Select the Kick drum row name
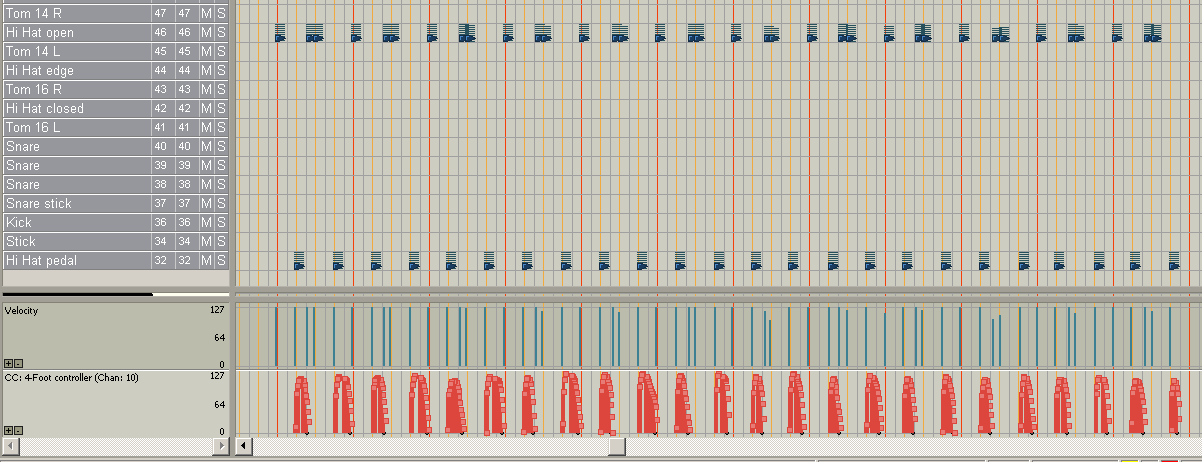Screen dimensions: 1202x462 pos(75,222)
